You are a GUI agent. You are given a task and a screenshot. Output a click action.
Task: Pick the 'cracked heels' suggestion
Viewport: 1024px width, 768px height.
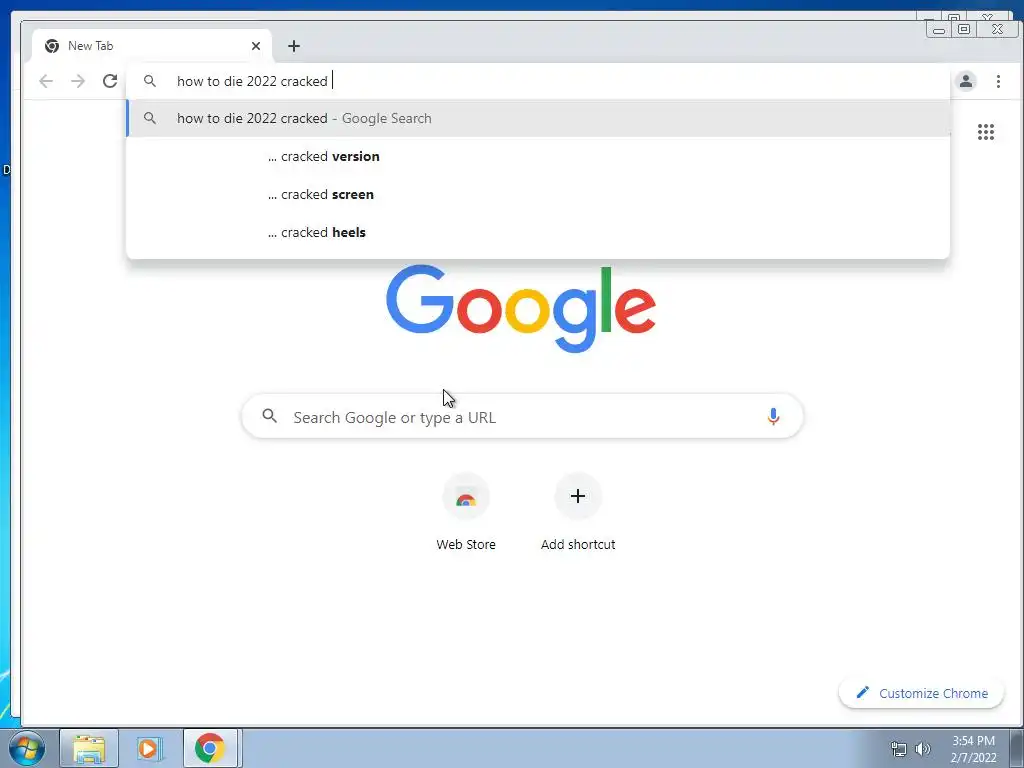pos(538,232)
